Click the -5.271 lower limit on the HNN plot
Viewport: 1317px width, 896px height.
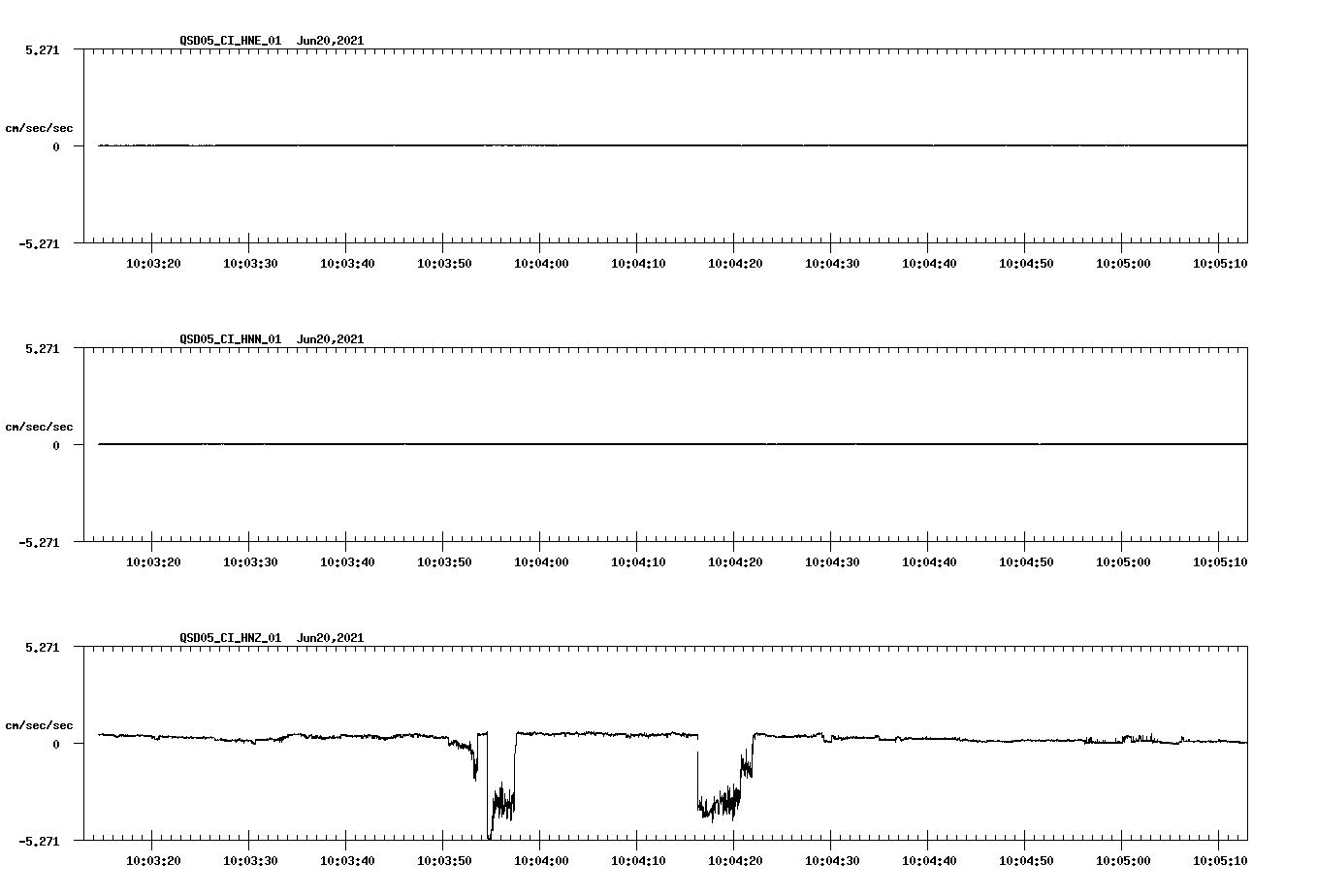click(39, 543)
